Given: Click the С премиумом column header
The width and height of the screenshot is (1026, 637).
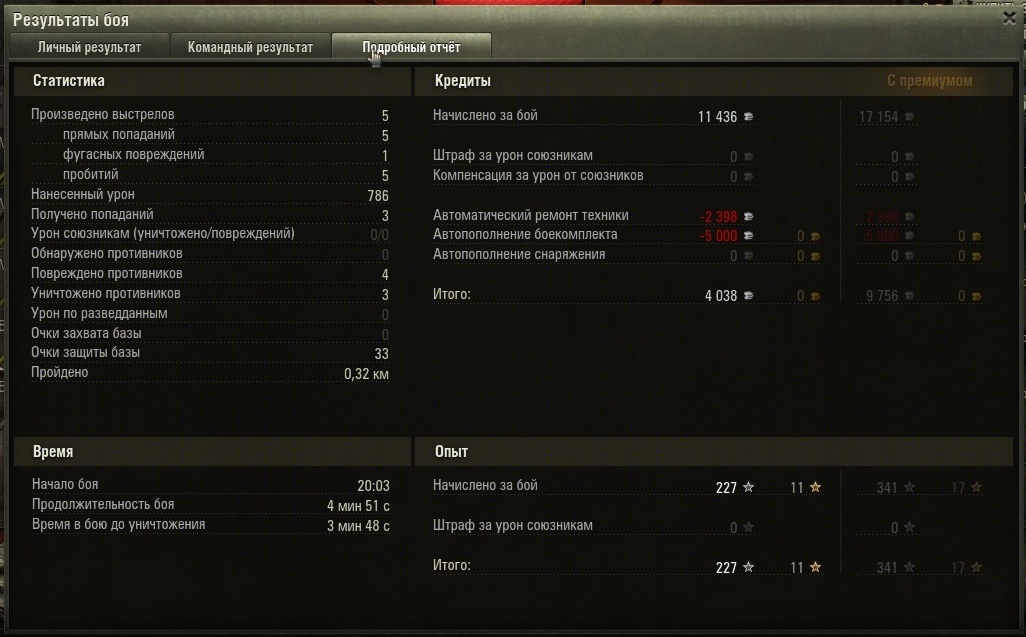Looking at the screenshot, I should tap(929, 81).
